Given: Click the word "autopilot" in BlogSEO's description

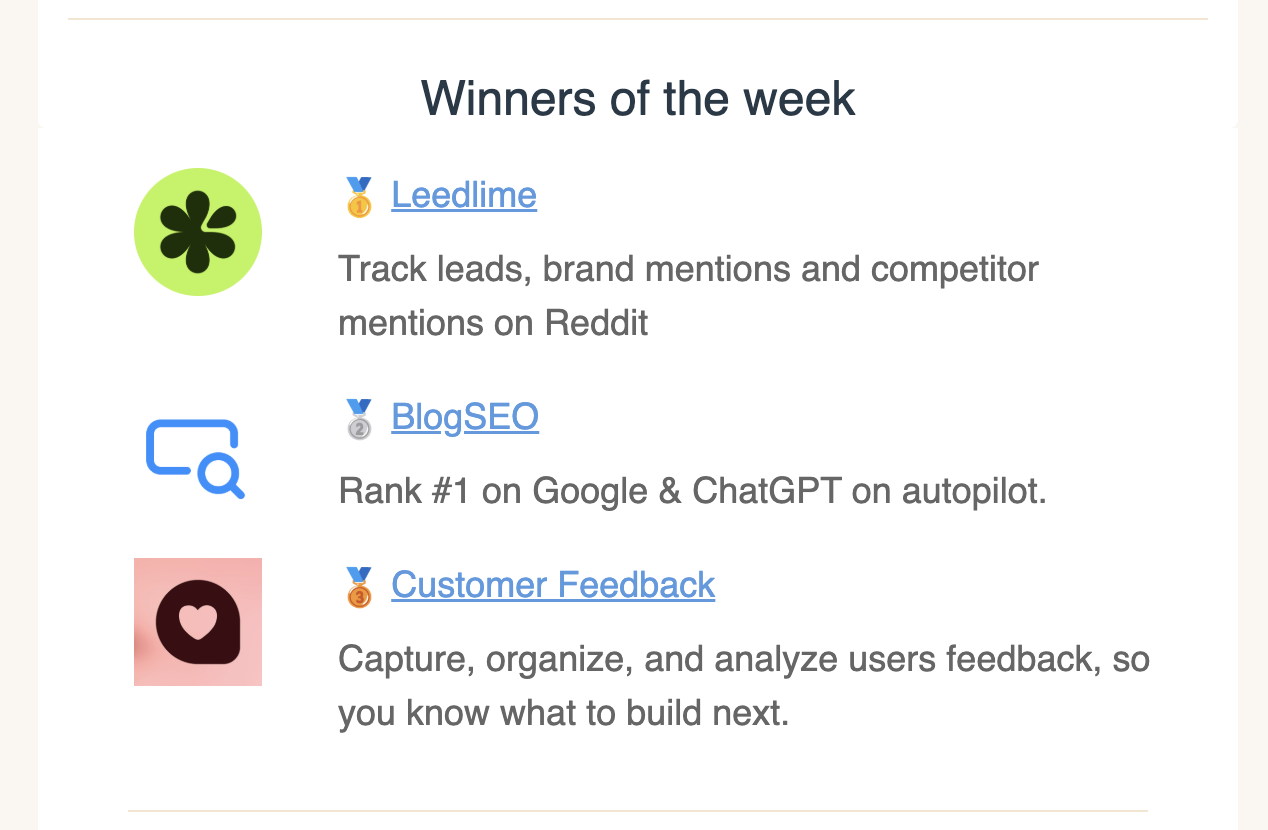Looking at the screenshot, I should pos(973,491).
